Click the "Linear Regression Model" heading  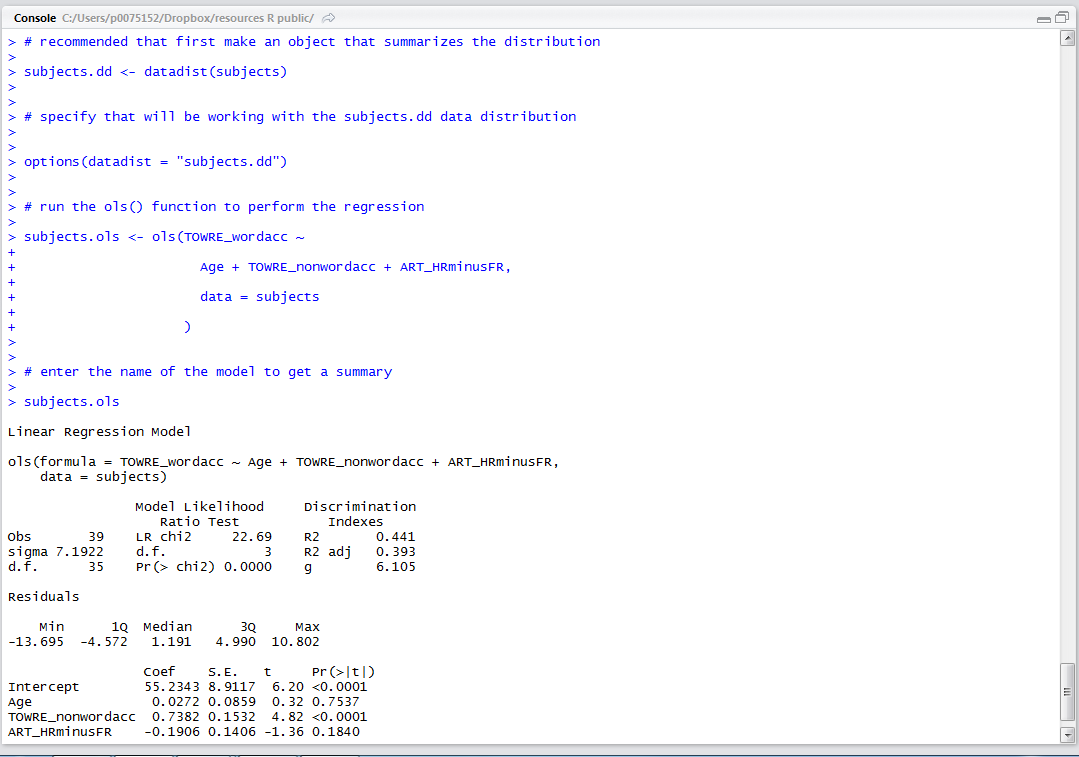click(x=99, y=432)
